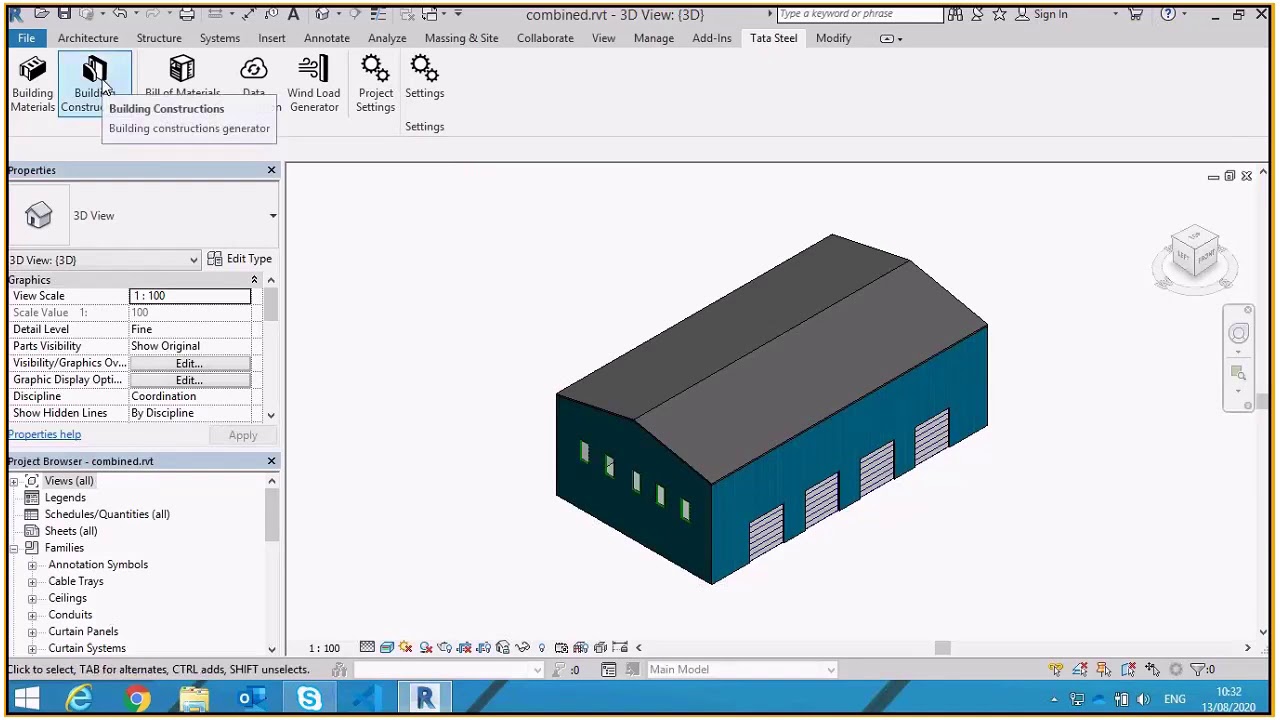Viewport: 1280px width, 720px height.
Task: Toggle Select Elements by Face
Action: pyautogui.click(x=1128, y=669)
